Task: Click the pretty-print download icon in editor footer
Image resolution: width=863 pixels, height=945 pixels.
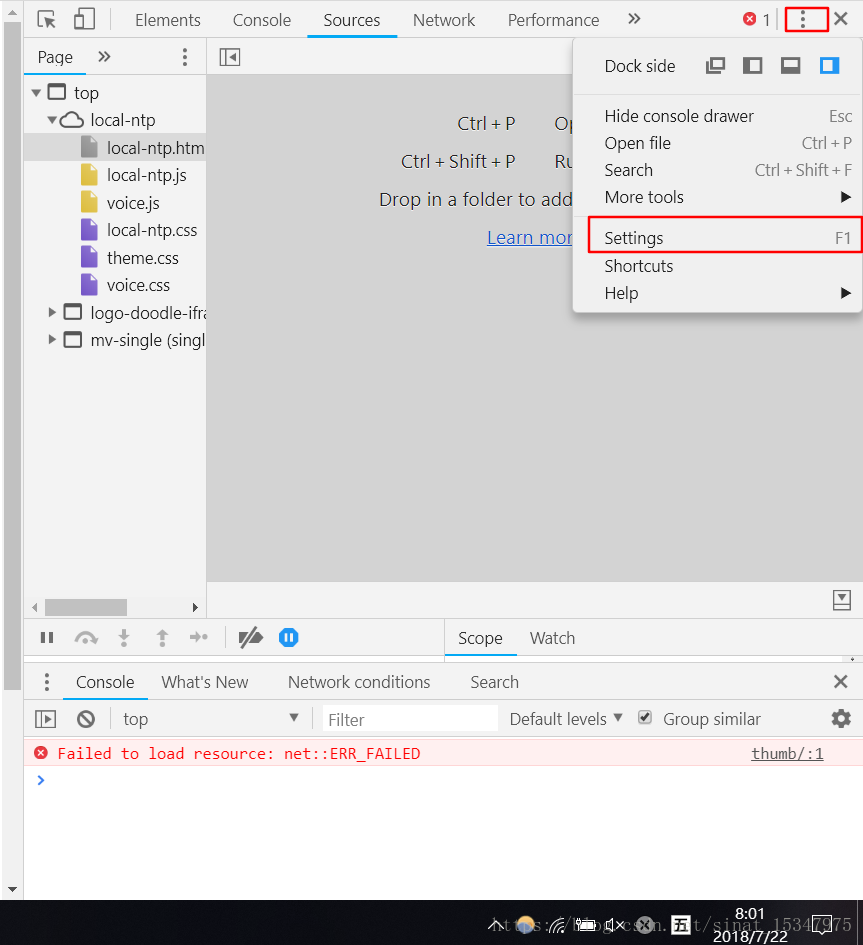Action: 842,600
